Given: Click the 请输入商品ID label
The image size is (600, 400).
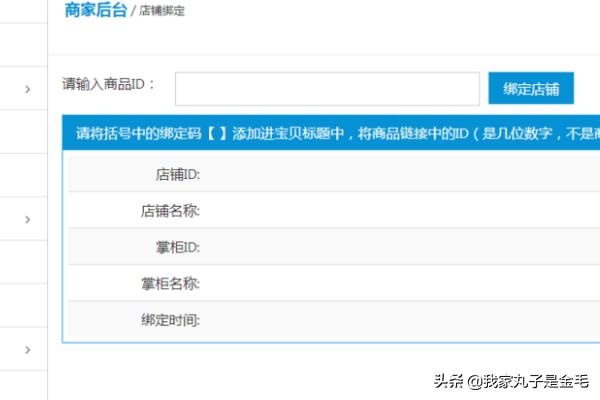Looking at the screenshot, I should pyautogui.click(x=109, y=85).
